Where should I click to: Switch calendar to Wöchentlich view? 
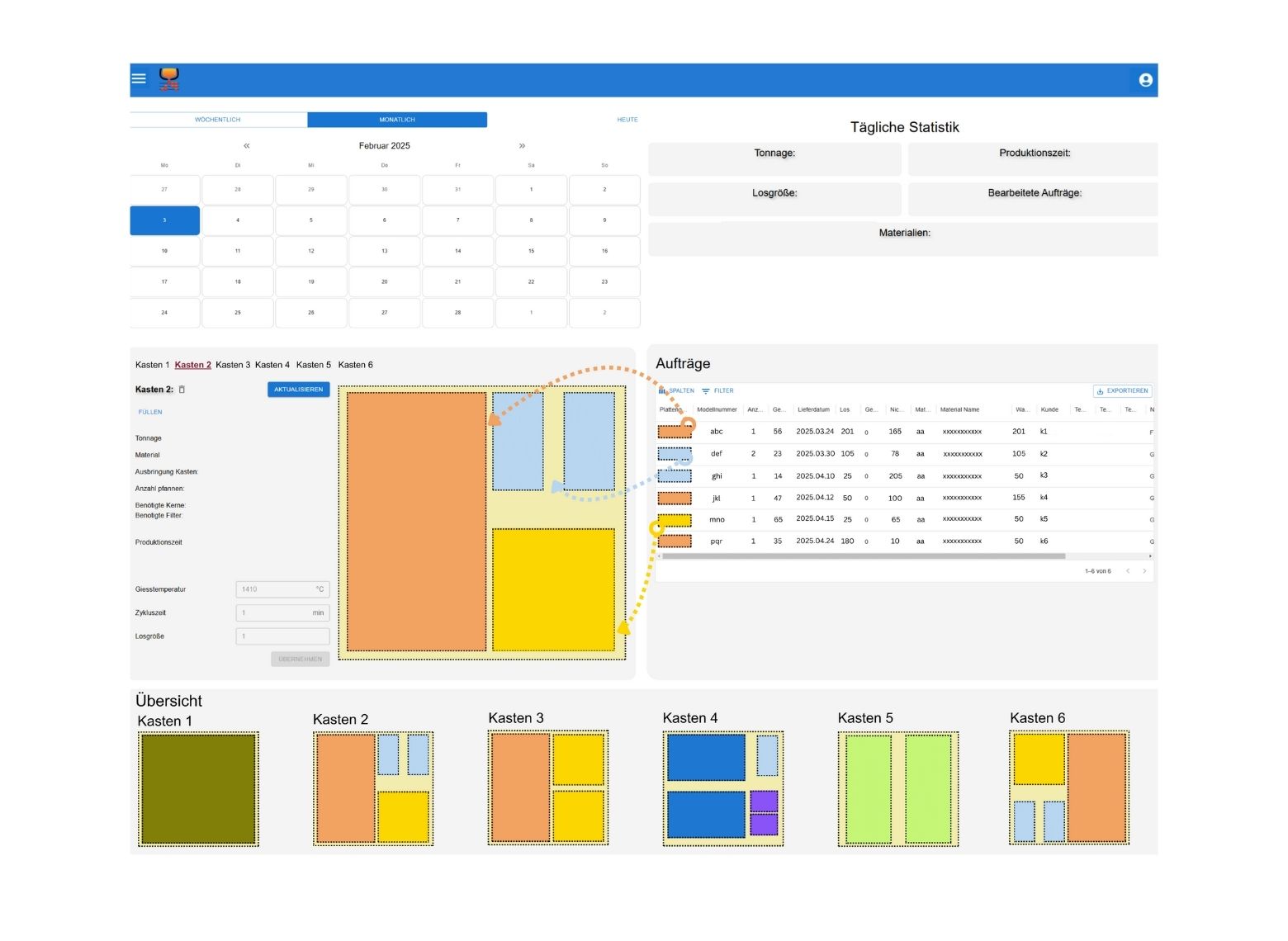pyautogui.click(x=218, y=120)
